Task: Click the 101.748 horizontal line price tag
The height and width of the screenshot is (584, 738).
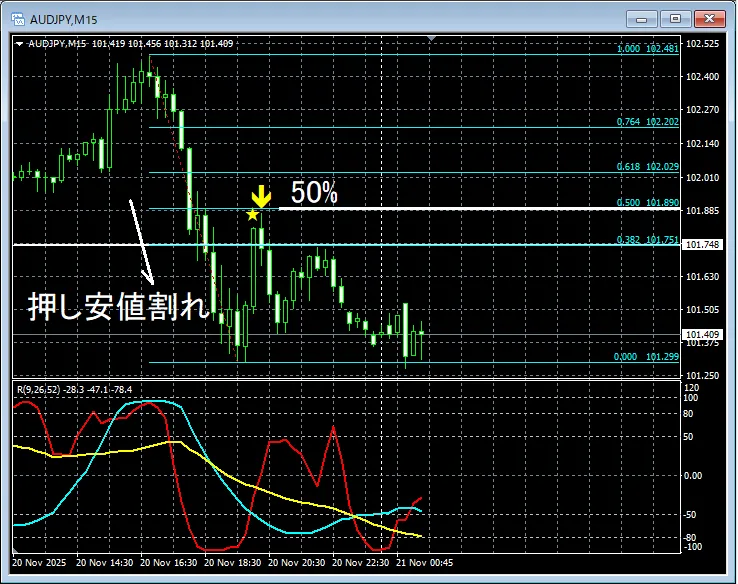Action: pos(702,245)
